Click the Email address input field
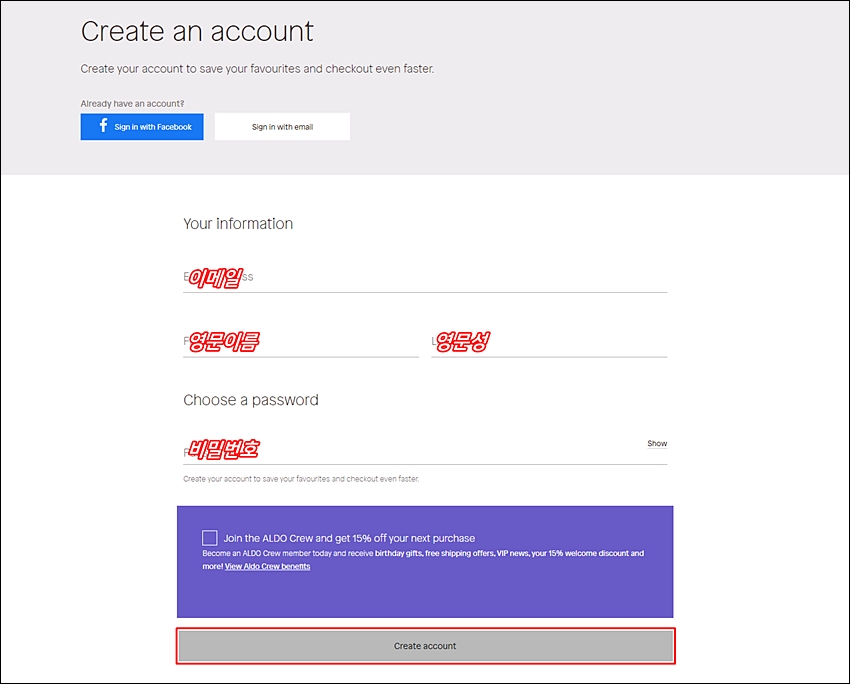This screenshot has width=850, height=684. point(425,278)
